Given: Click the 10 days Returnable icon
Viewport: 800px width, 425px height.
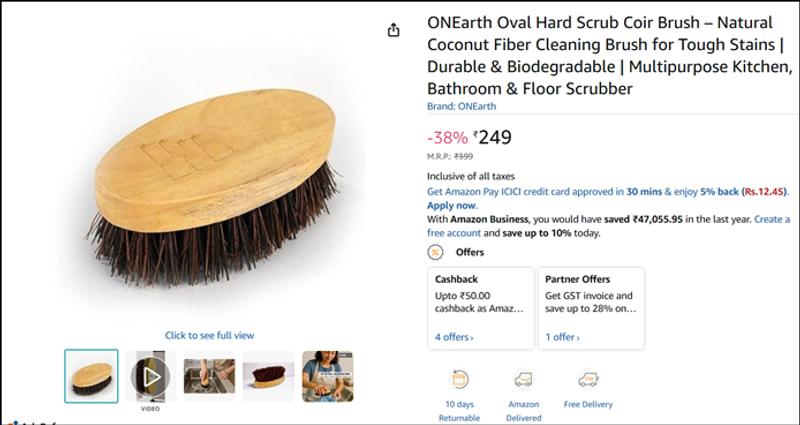Looking at the screenshot, I should [x=460, y=379].
